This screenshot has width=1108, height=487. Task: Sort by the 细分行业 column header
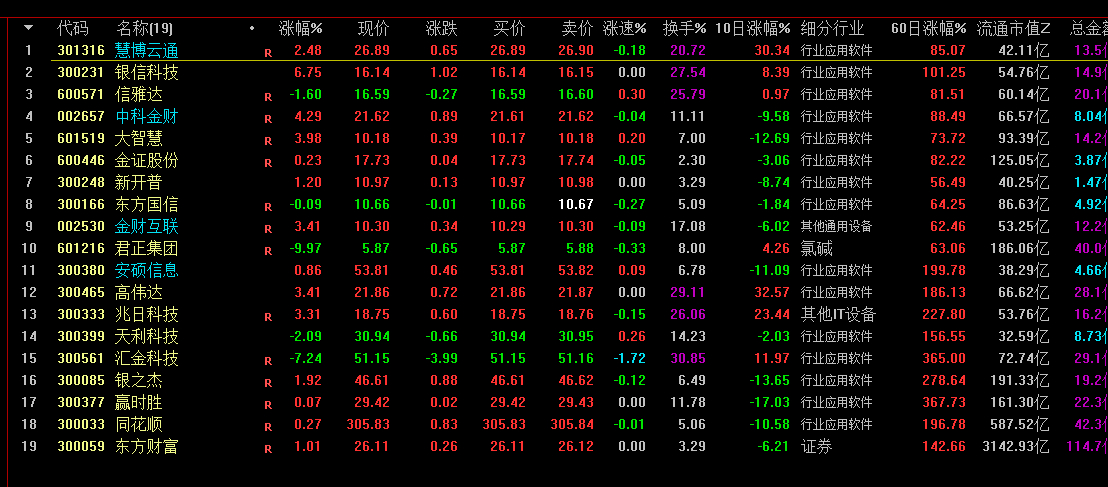click(x=832, y=28)
